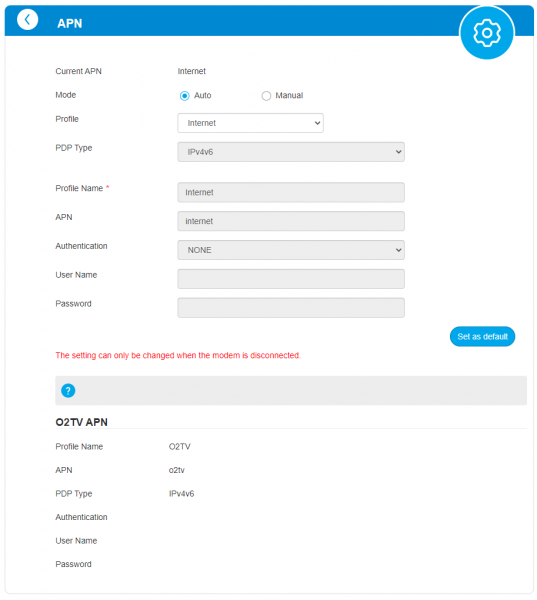Image resolution: width=537 pixels, height=600 pixels.
Task: Click the Current APN value Internet
Action: 191,71
